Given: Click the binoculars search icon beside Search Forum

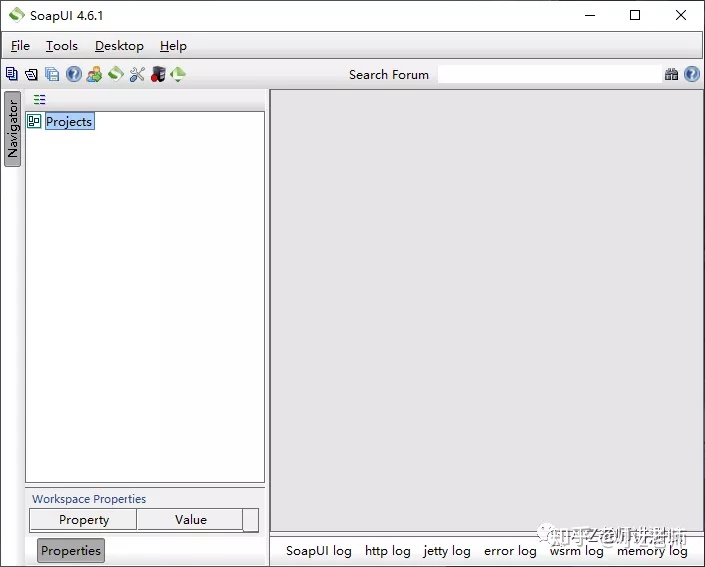Looking at the screenshot, I should [x=671, y=74].
